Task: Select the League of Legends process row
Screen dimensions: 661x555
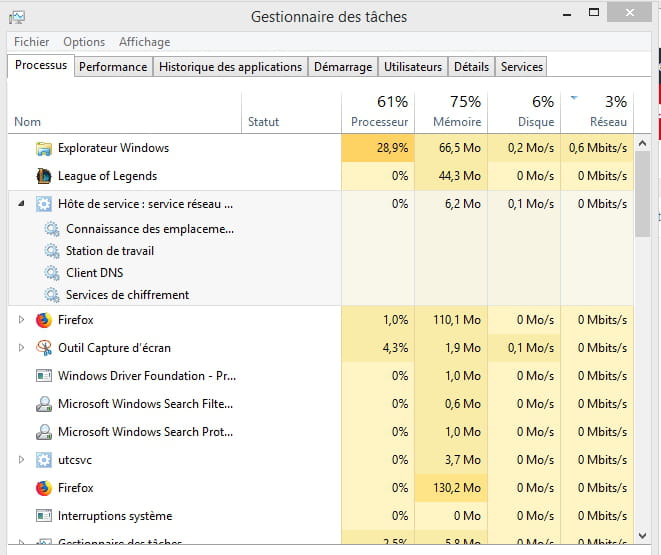Action: coord(320,176)
